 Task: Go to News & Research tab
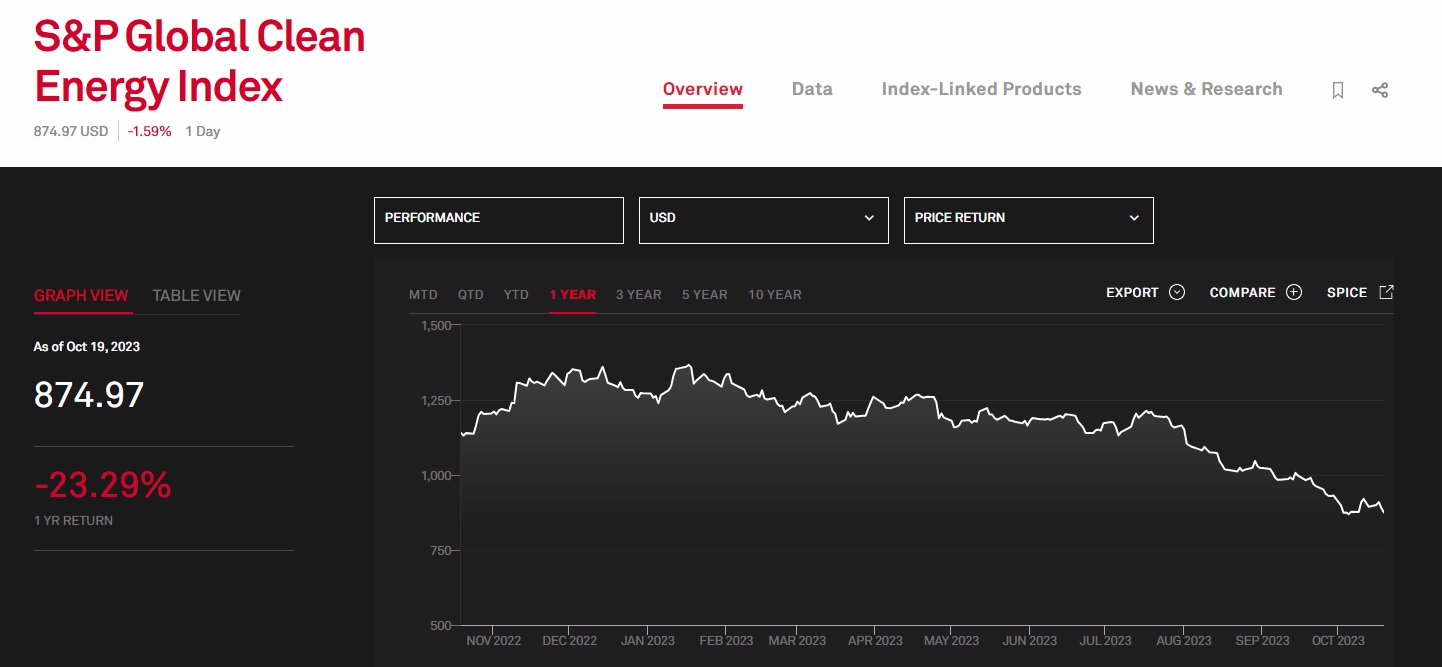1206,89
